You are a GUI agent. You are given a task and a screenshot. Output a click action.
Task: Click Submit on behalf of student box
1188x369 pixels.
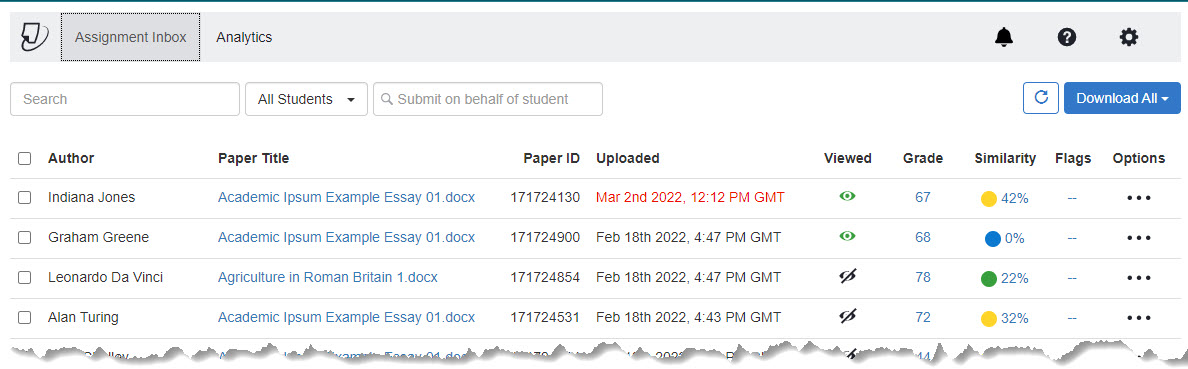tap(488, 99)
